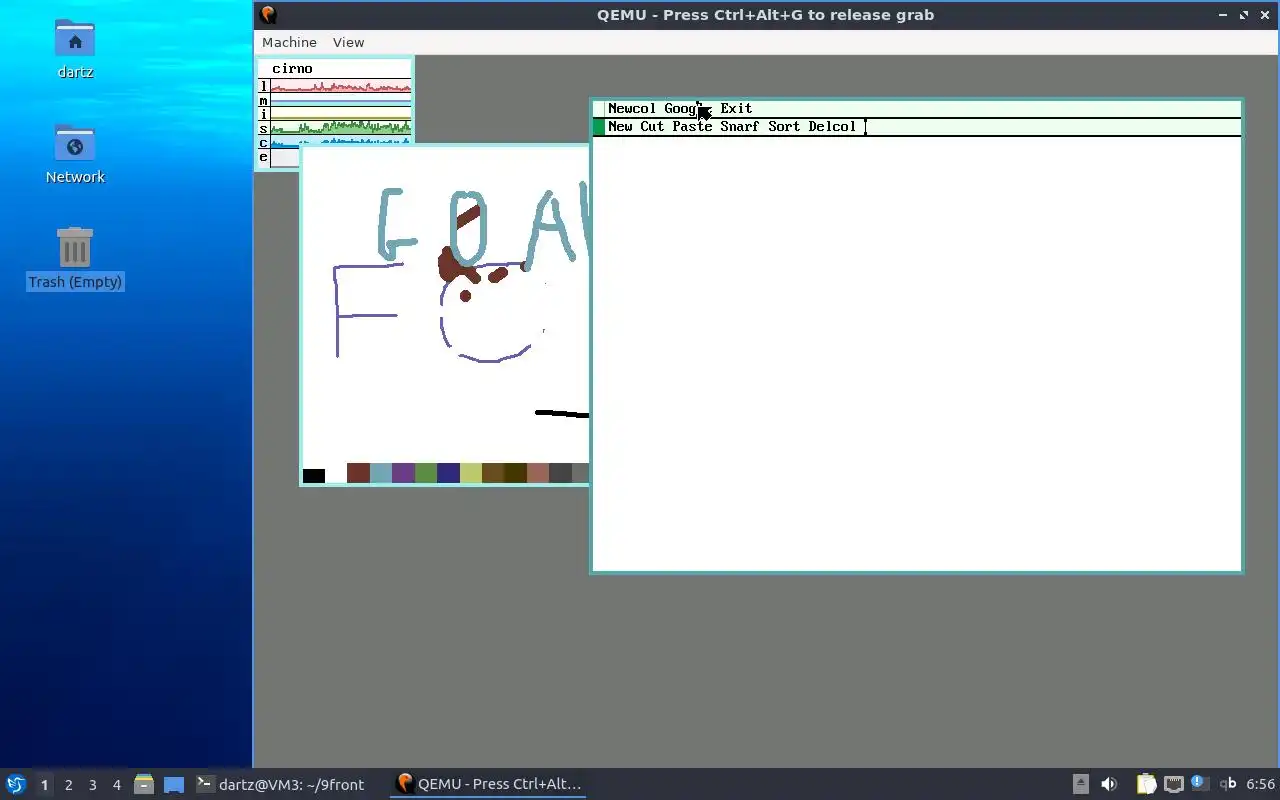Click Exit in the acme top tag
Screen dimensions: 1280x800
[x=736, y=108]
